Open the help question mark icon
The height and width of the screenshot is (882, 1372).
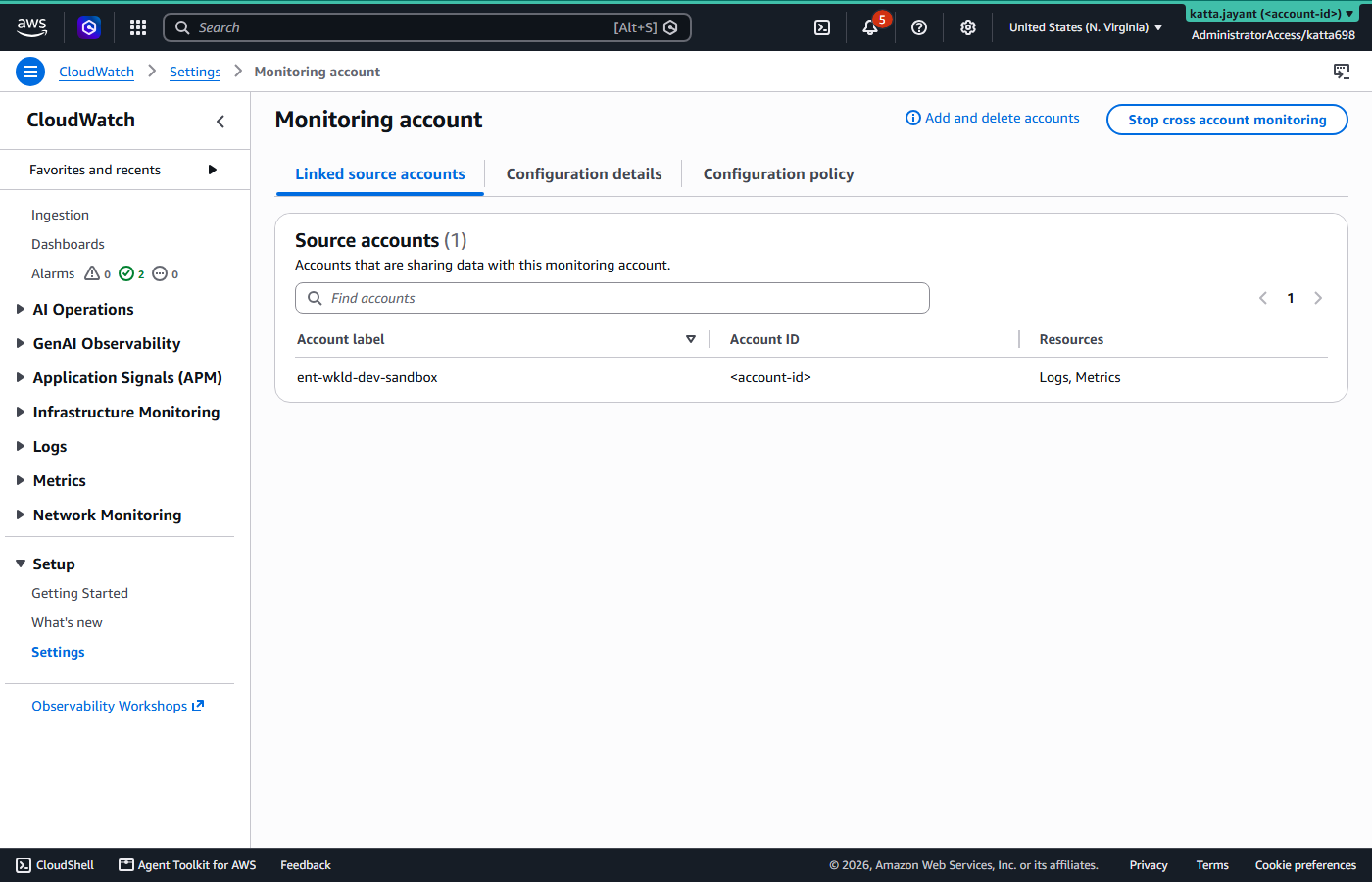click(919, 27)
